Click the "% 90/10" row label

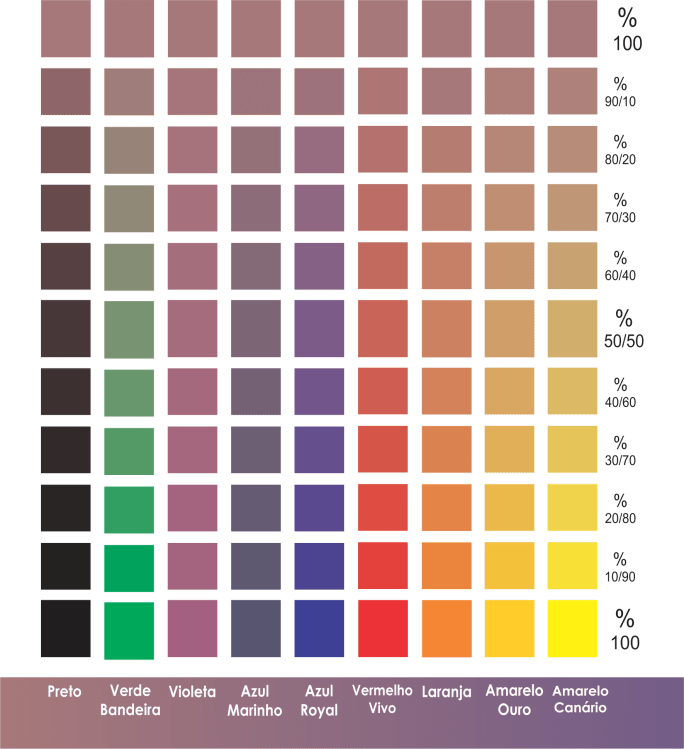click(620, 92)
